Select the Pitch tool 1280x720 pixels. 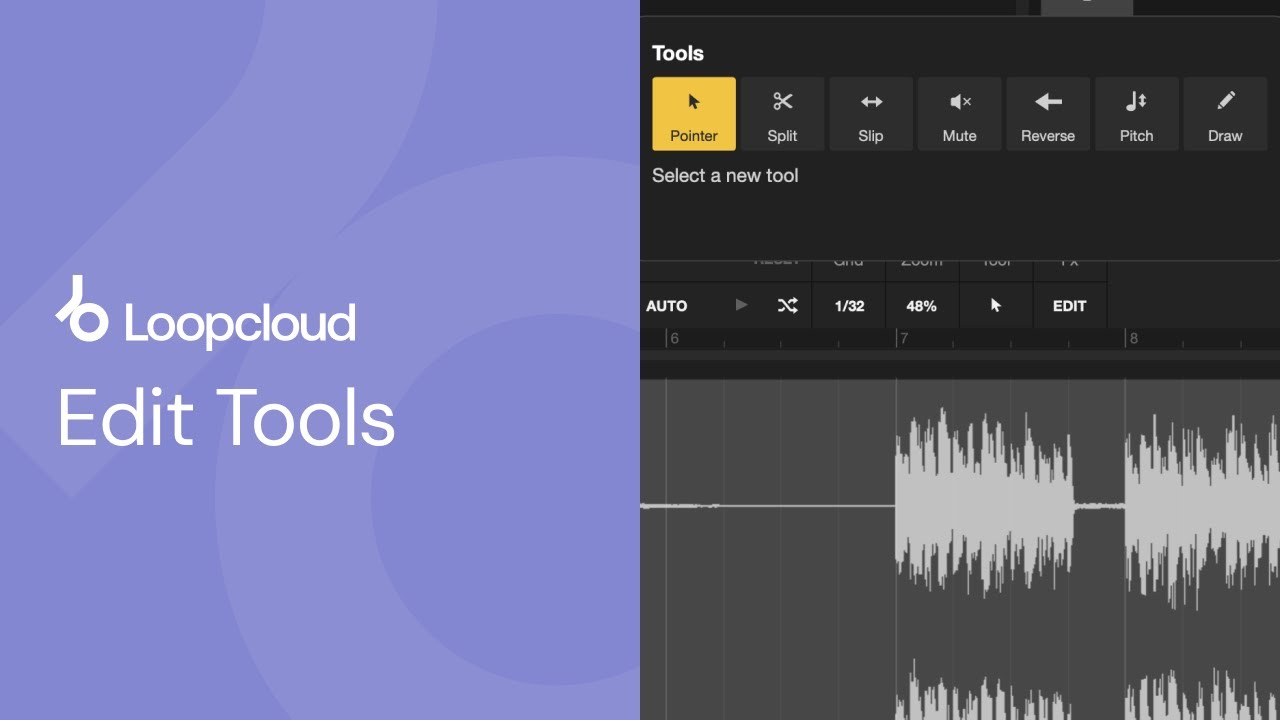(x=1136, y=114)
